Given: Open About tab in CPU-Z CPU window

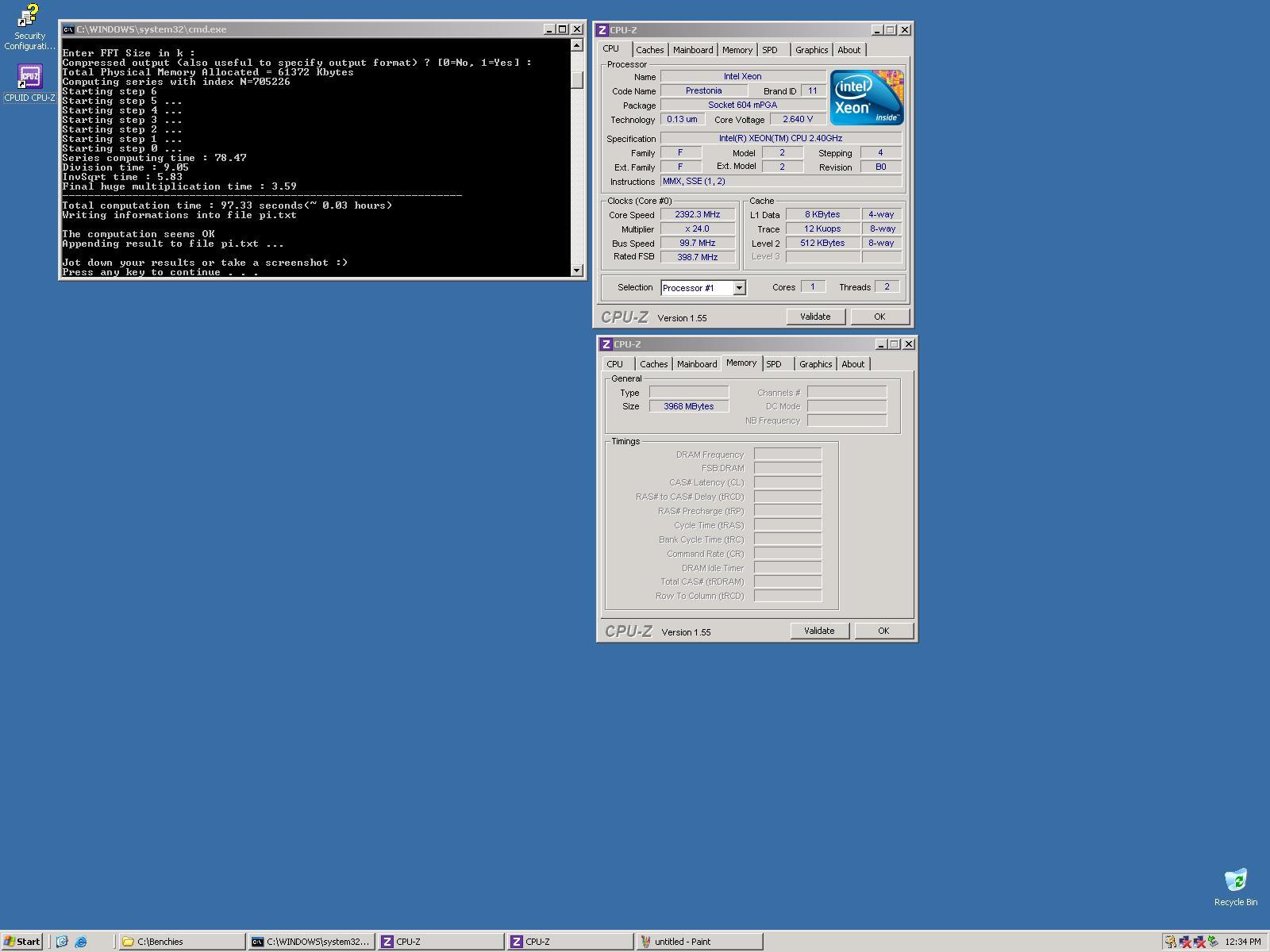Looking at the screenshot, I should [849, 50].
